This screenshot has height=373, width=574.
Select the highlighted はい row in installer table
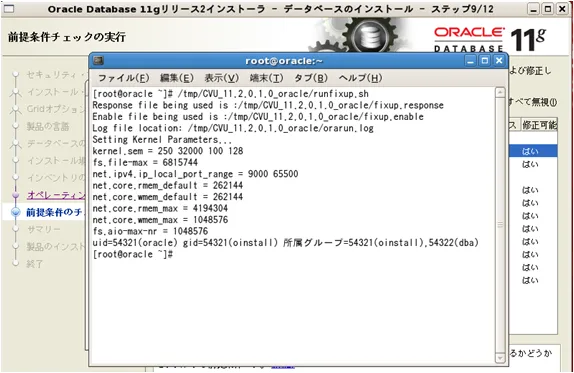click(x=533, y=151)
